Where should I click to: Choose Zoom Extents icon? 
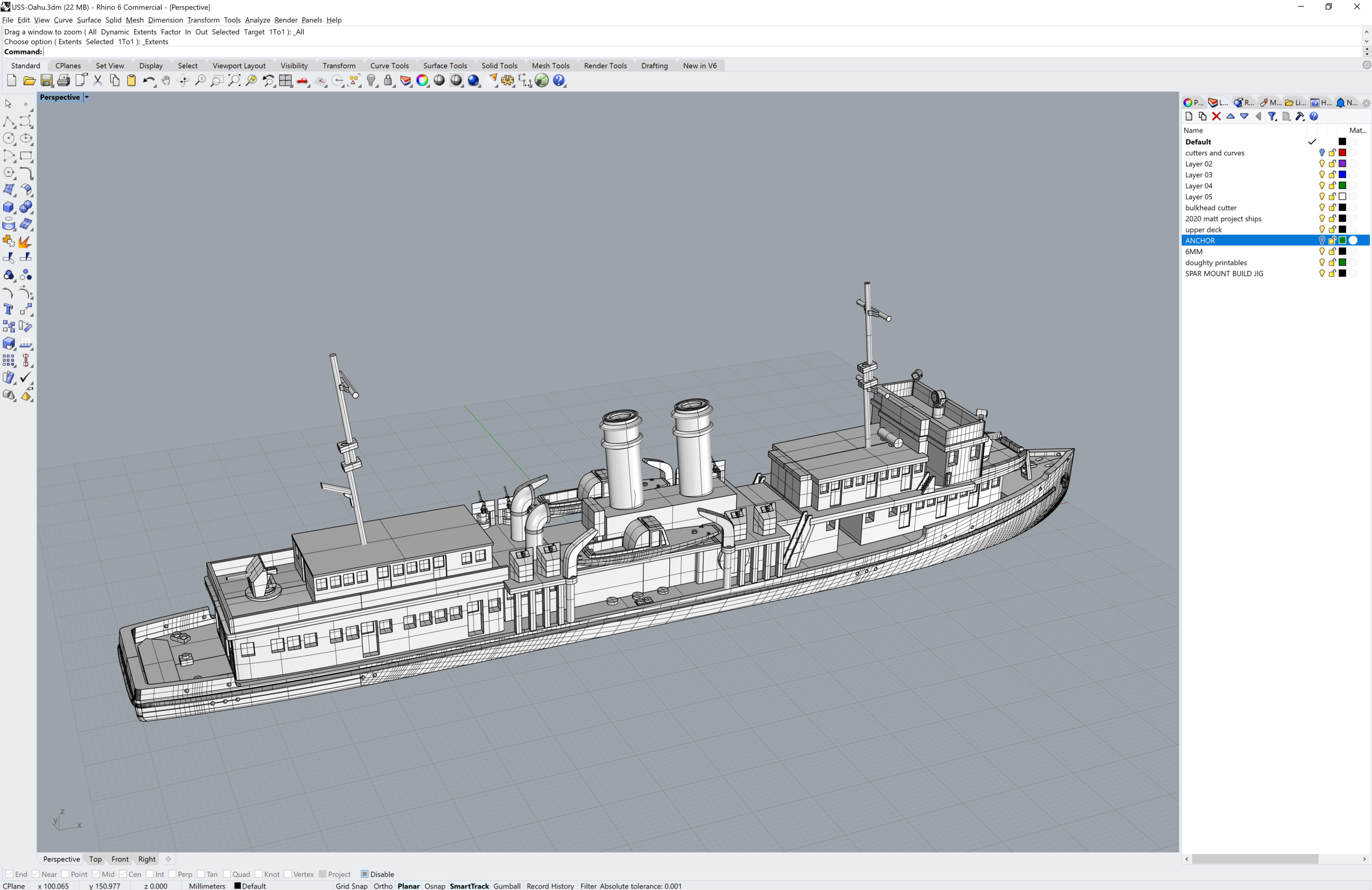click(234, 81)
